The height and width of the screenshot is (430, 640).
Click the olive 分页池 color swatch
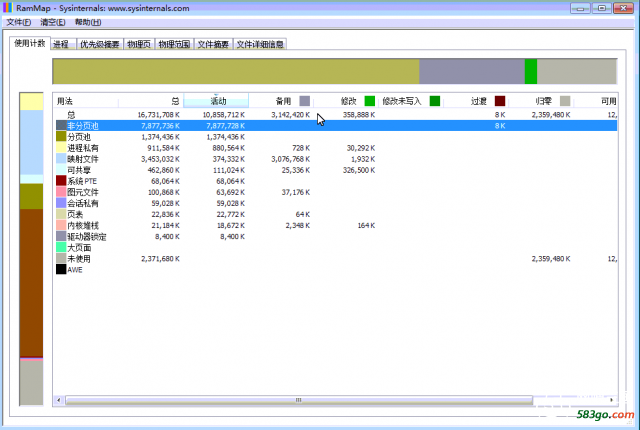(61, 136)
